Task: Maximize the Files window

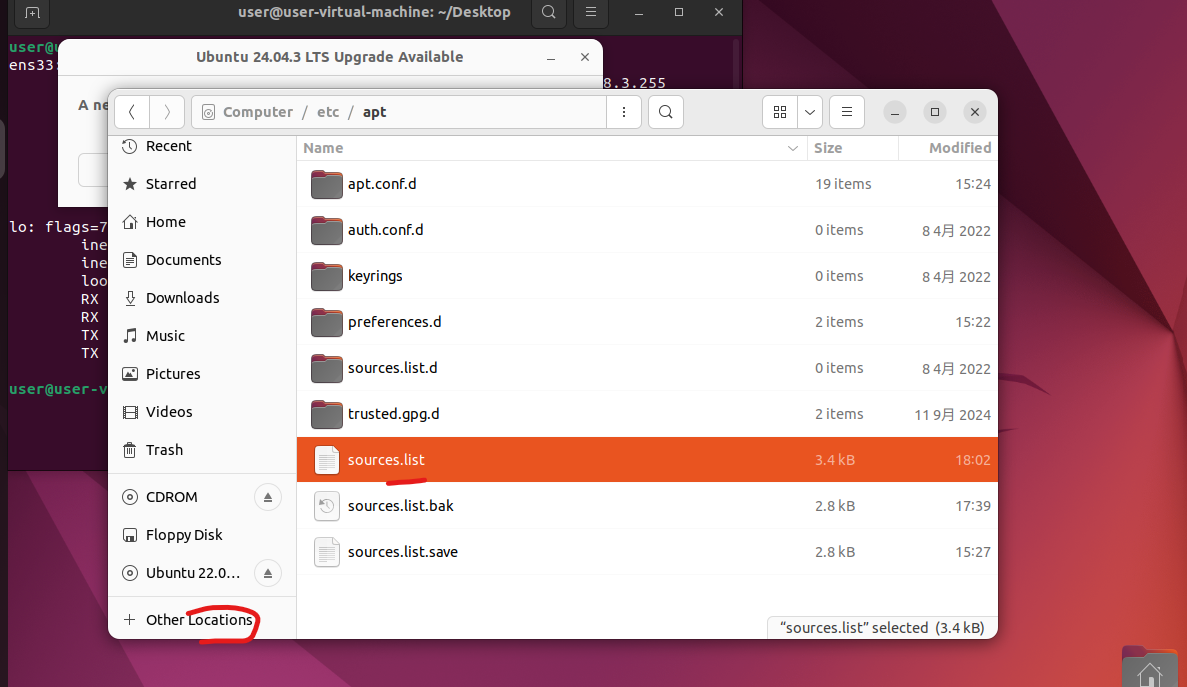Action: [935, 112]
